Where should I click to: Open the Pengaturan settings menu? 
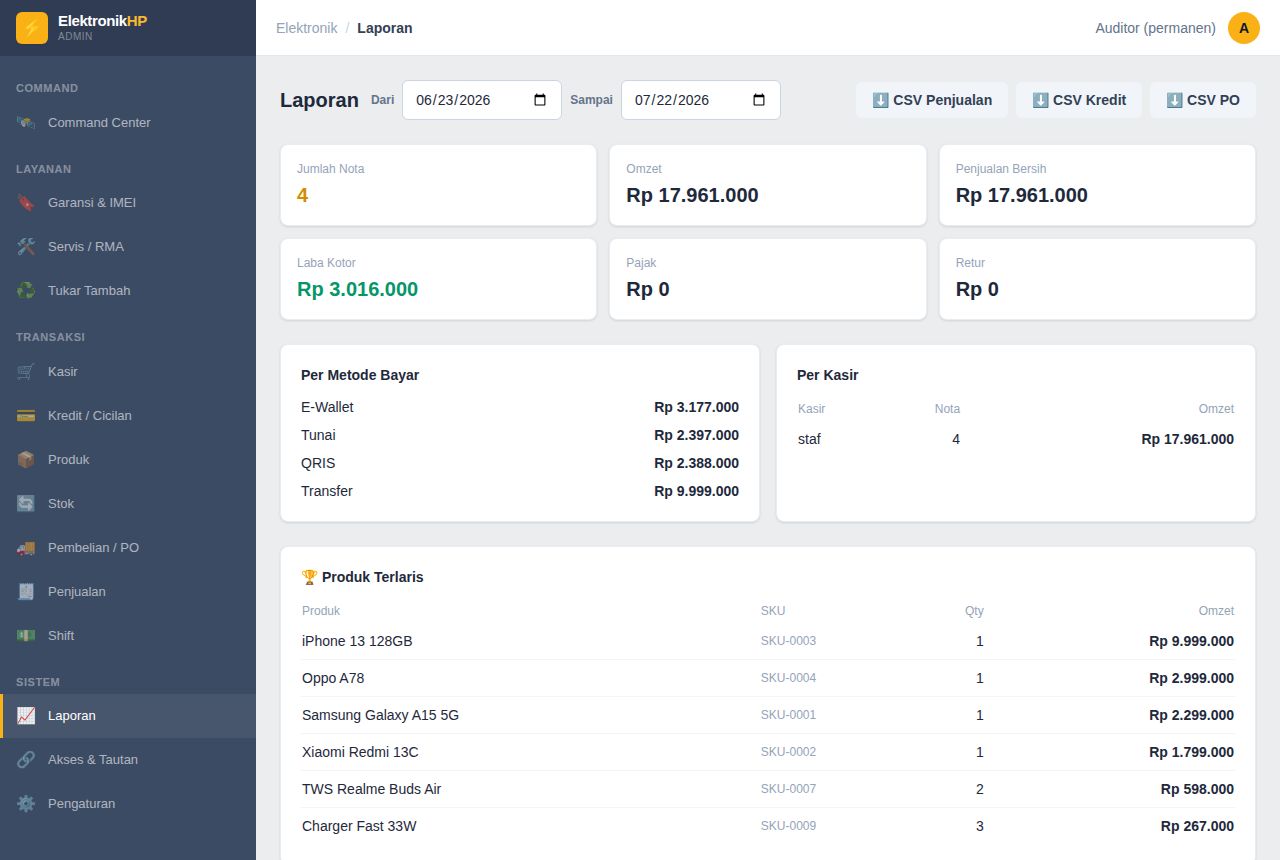click(128, 803)
